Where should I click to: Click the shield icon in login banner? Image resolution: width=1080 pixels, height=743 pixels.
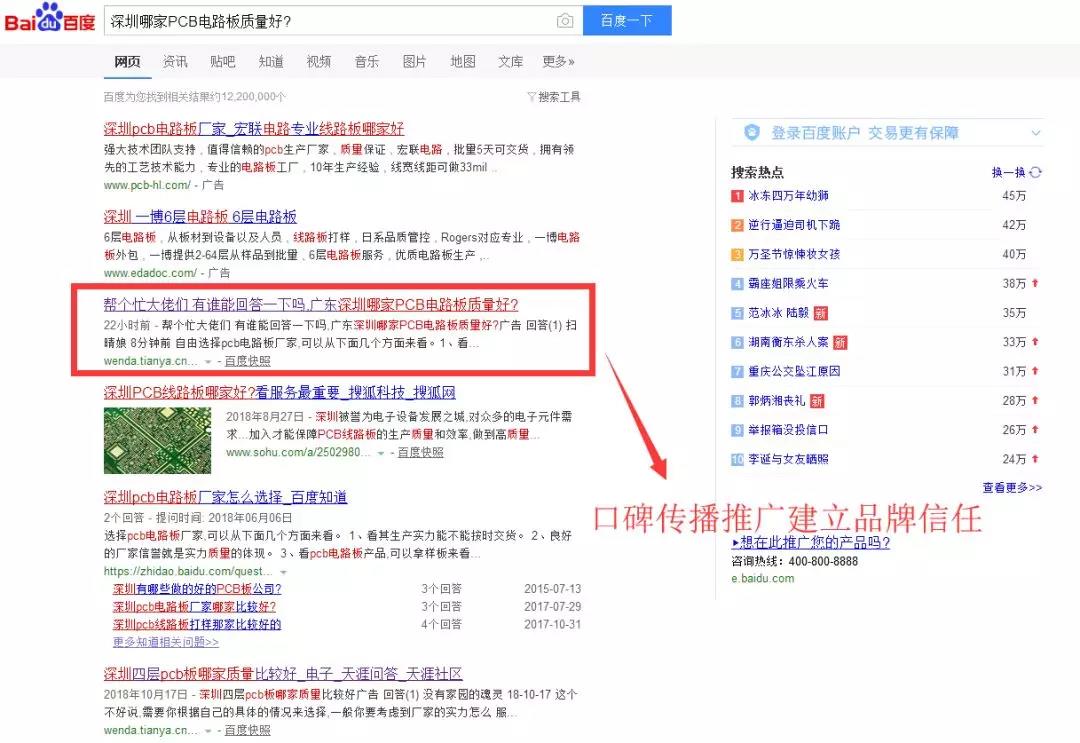tap(752, 133)
